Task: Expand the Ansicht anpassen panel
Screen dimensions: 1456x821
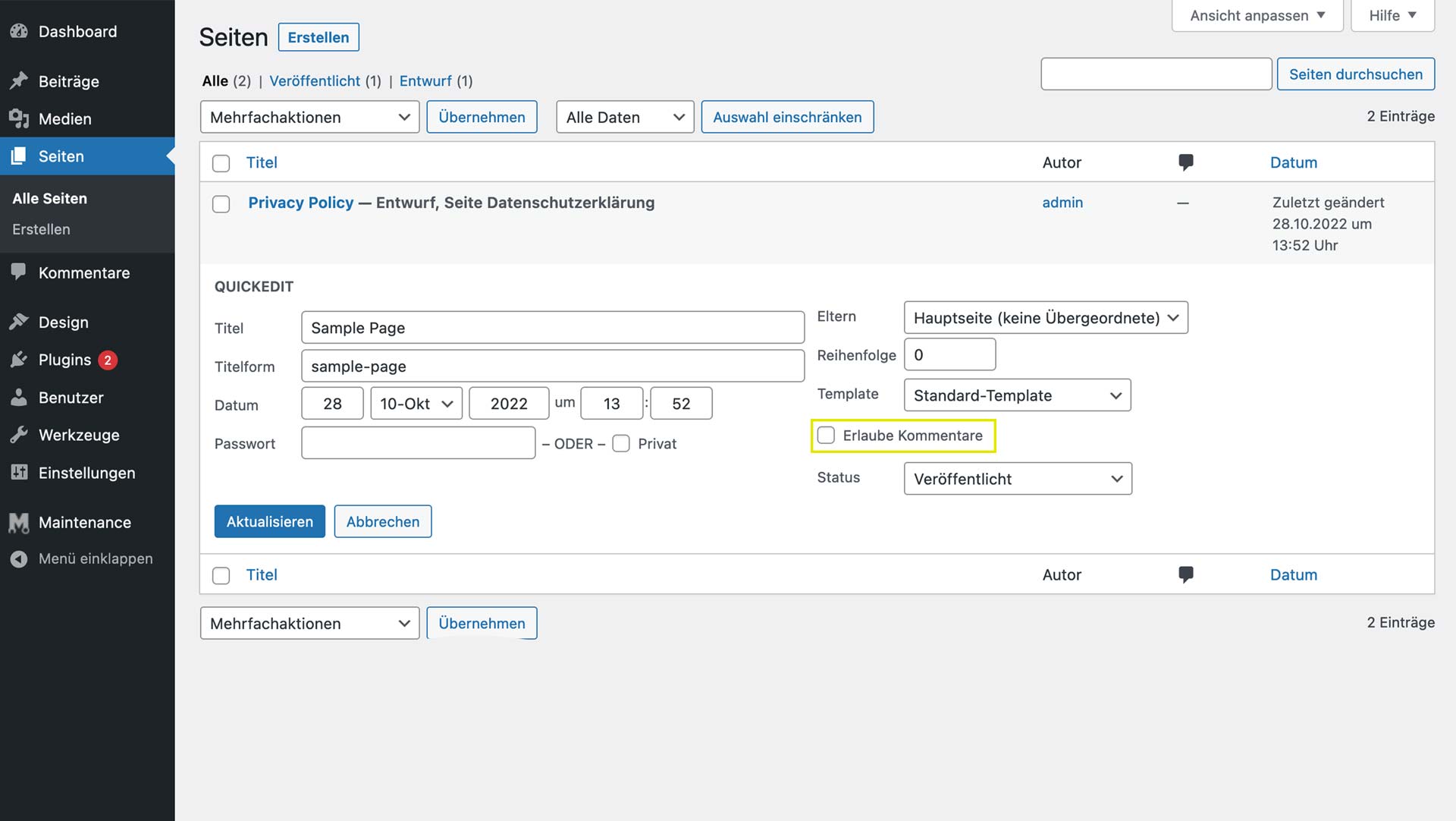Action: click(x=1257, y=15)
